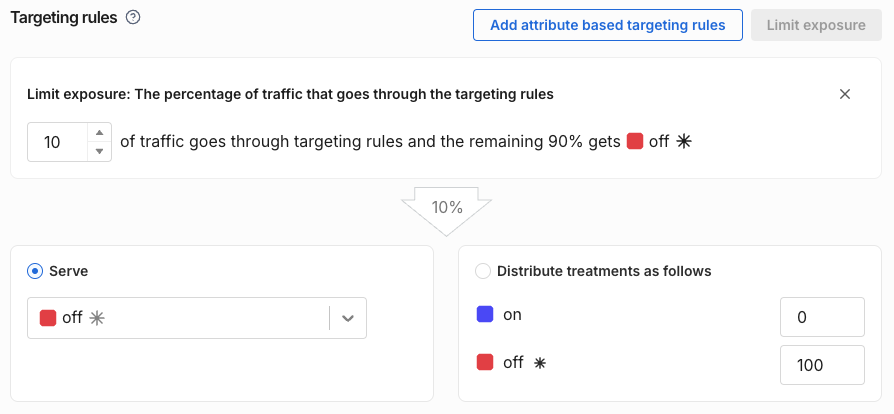Increase the traffic percentage with up arrow
Viewport: 894px width, 414px height.
[100, 133]
